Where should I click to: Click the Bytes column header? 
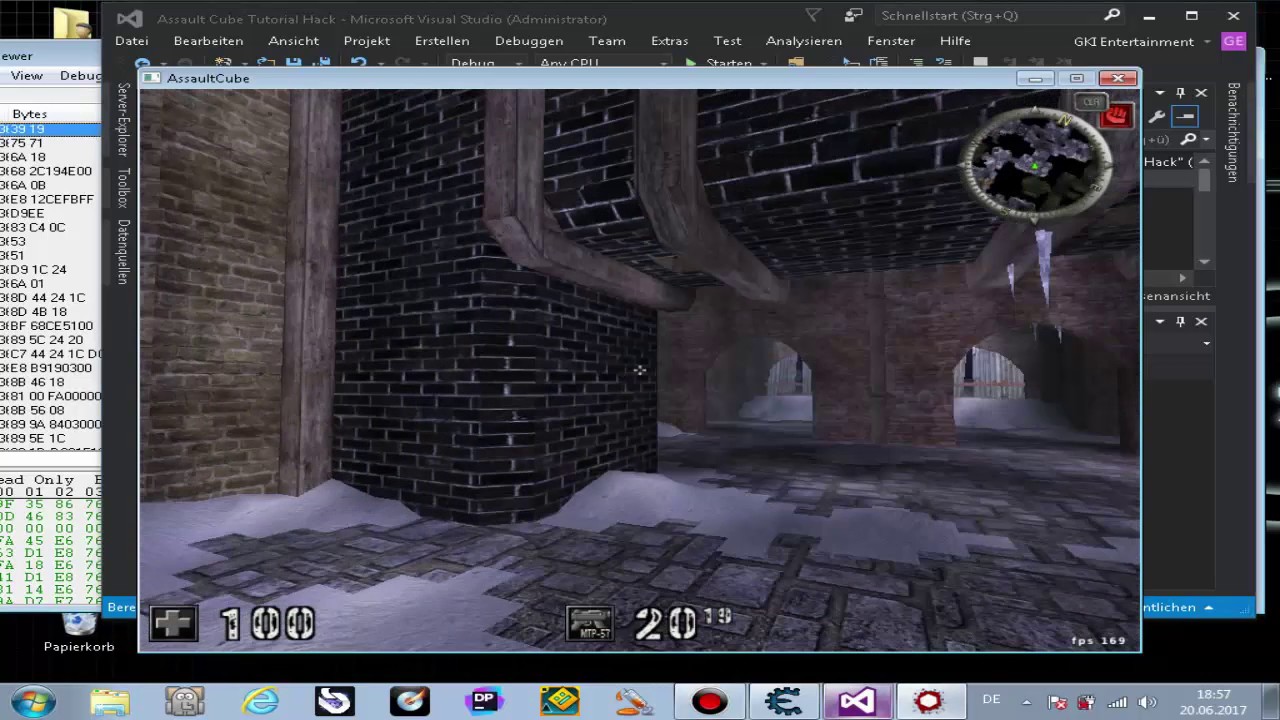coord(30,114)
